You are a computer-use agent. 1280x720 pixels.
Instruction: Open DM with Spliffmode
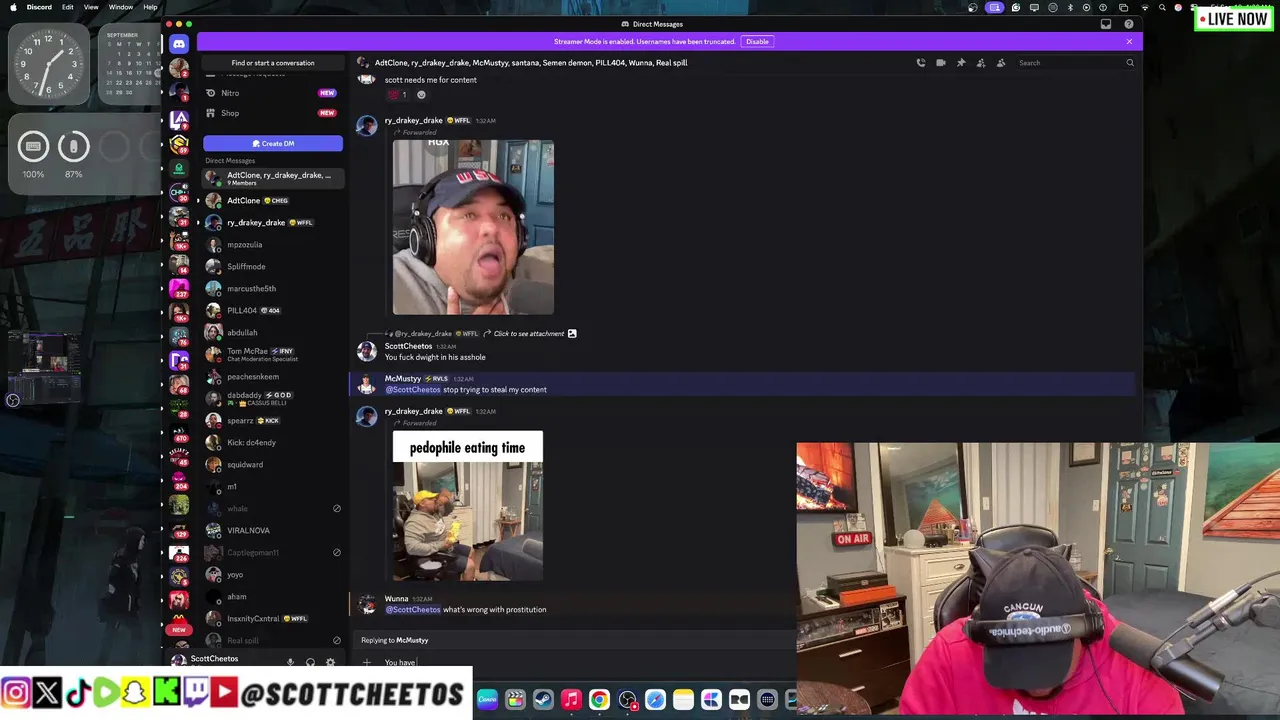[x=273, y=267]
